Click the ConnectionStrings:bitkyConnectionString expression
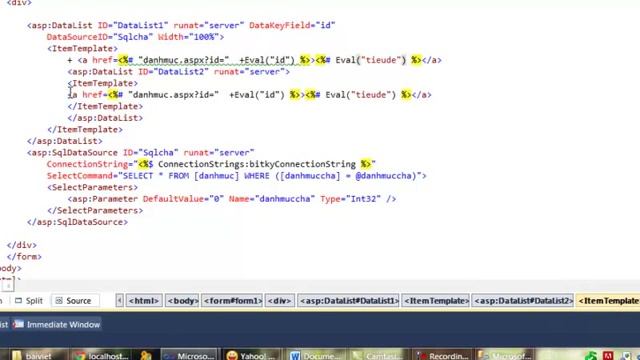The height and width of the screenshot is (360, 640). tap(256, 164)
